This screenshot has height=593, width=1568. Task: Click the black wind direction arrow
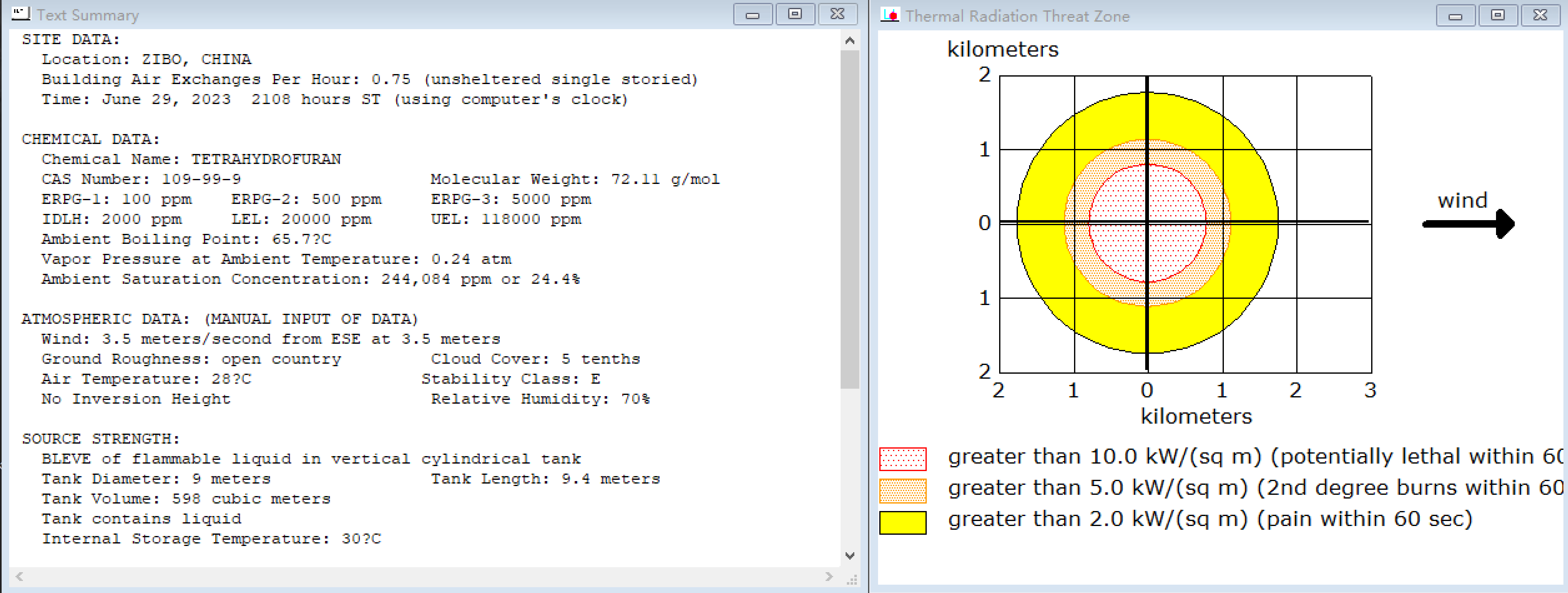[x=1468, y=224]
